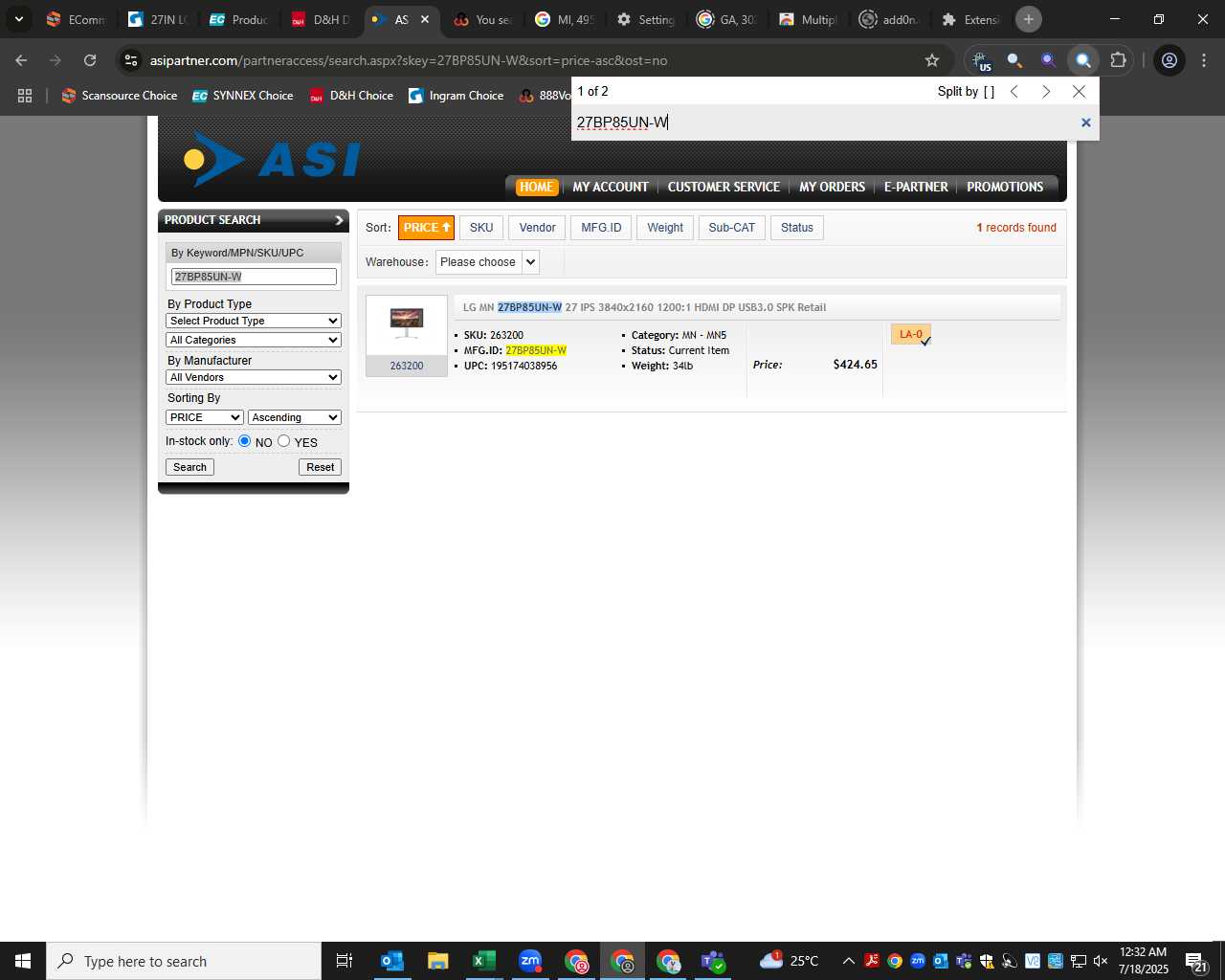This screenshot has height=980, width=1225.
Task: Click the keyword/MPN/SKU search field
Action: click(x=254, y=277)
